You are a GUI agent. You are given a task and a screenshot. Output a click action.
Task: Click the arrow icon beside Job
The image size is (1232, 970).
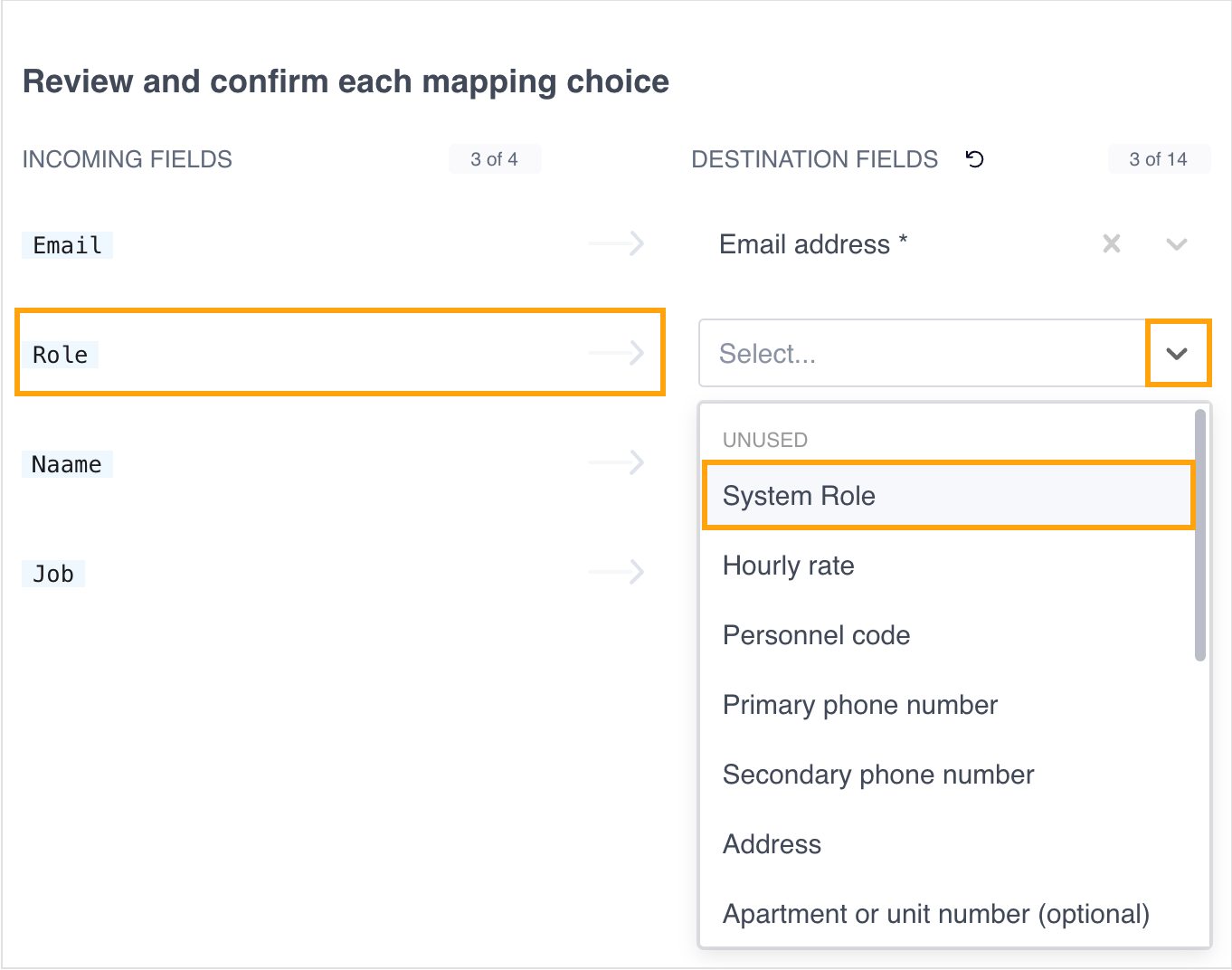[616, 572]
